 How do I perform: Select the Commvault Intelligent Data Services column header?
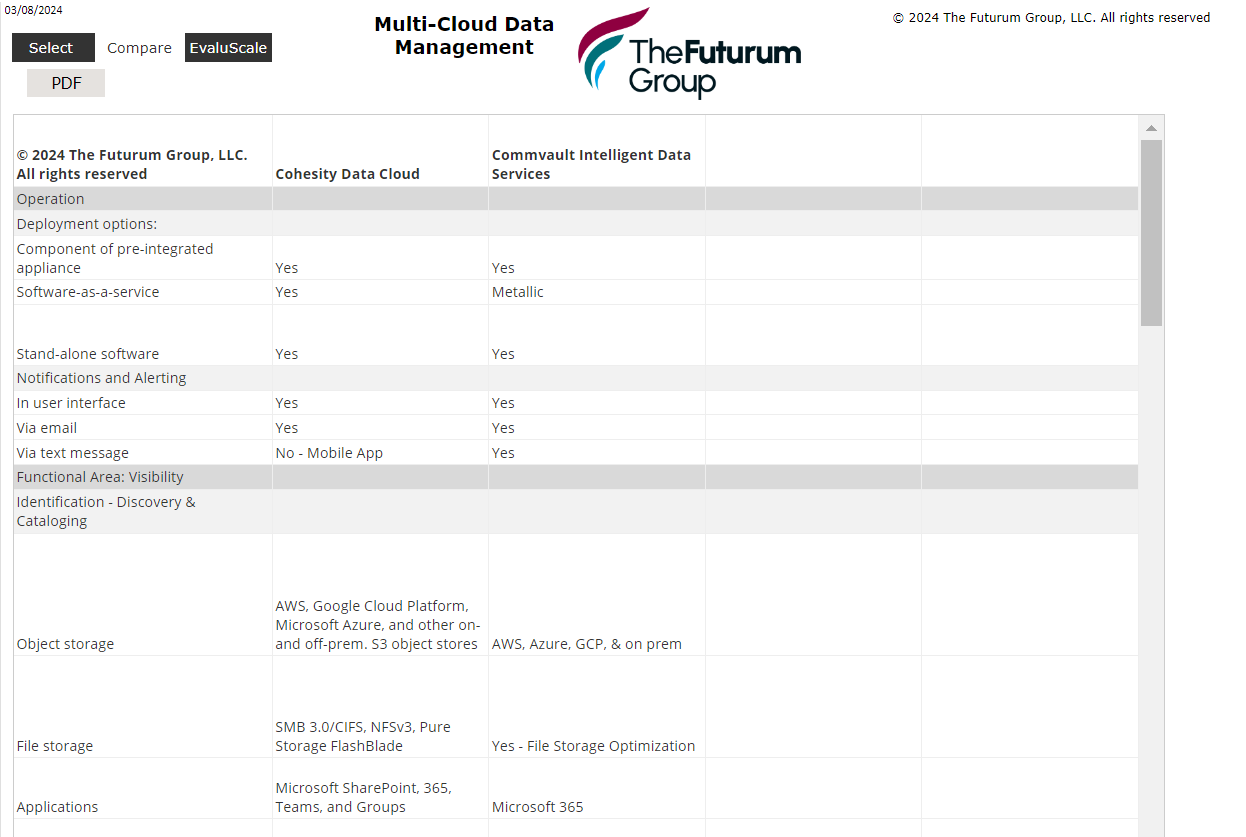(591, 164)
